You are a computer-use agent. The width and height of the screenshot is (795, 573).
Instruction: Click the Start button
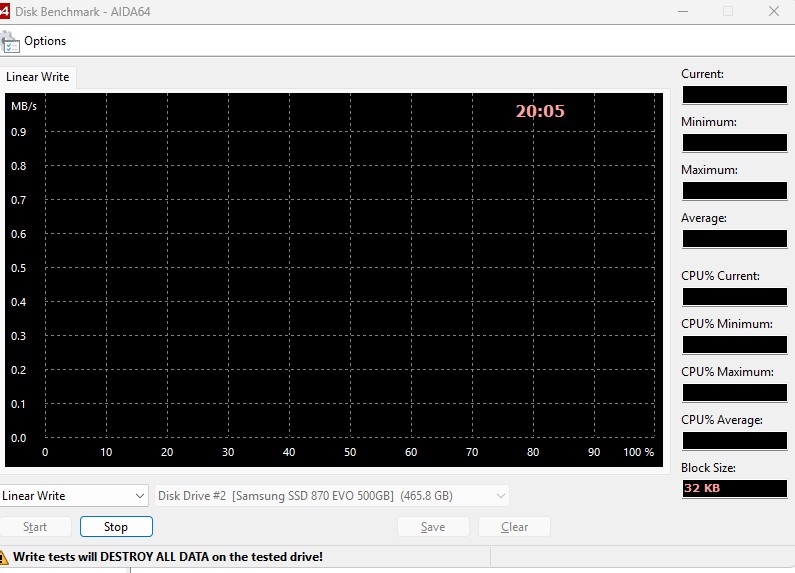35,527
